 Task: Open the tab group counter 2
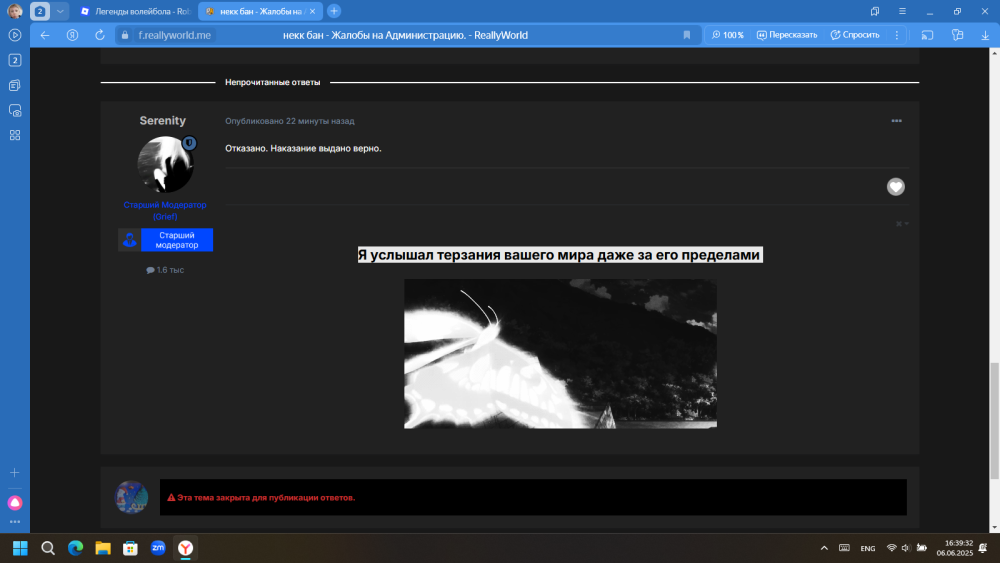point(40,11)
